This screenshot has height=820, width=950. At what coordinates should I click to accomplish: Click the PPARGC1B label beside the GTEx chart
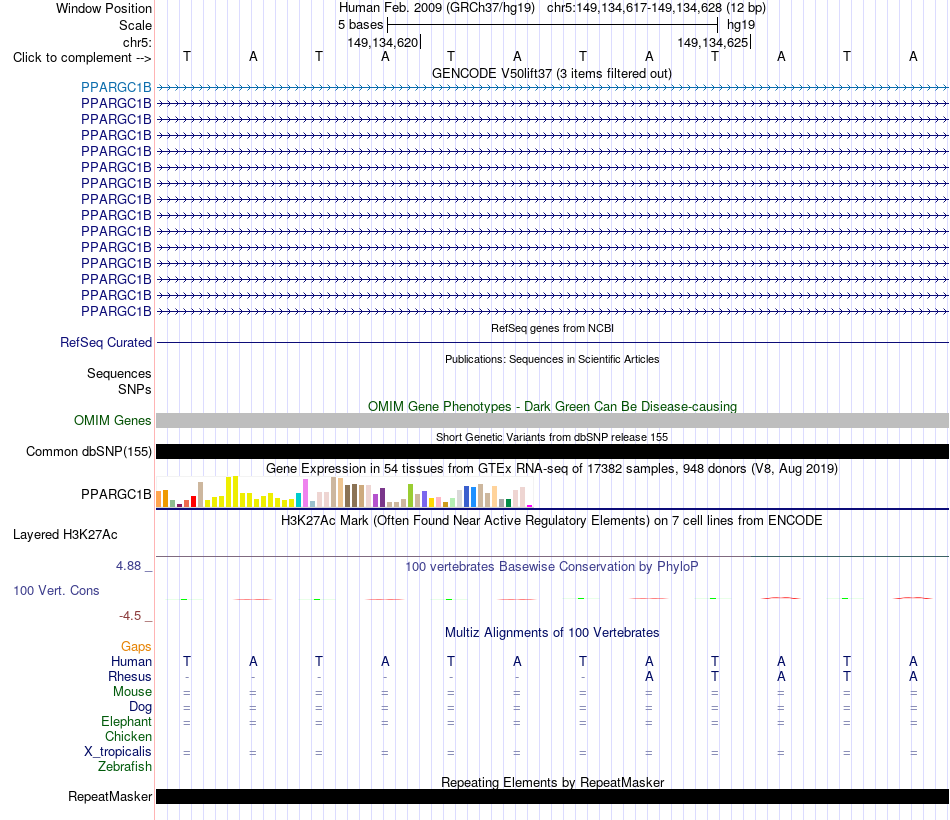click(x=116, y=495)
